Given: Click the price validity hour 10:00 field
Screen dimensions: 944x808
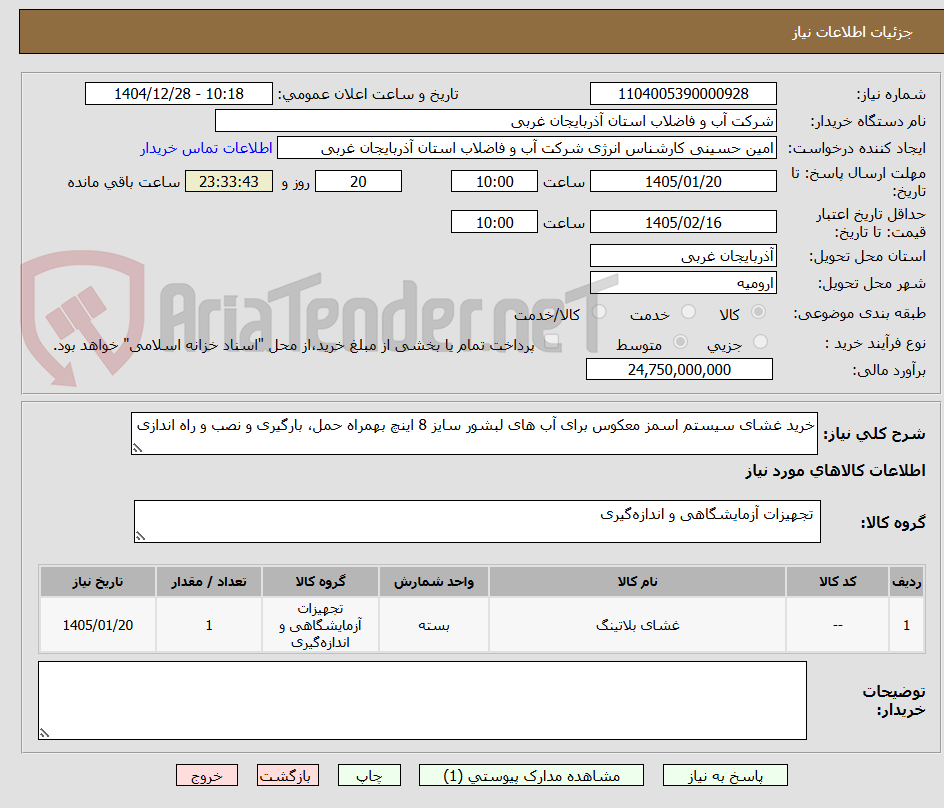Looking at the screenshot, I should click(x=494, y=222).
